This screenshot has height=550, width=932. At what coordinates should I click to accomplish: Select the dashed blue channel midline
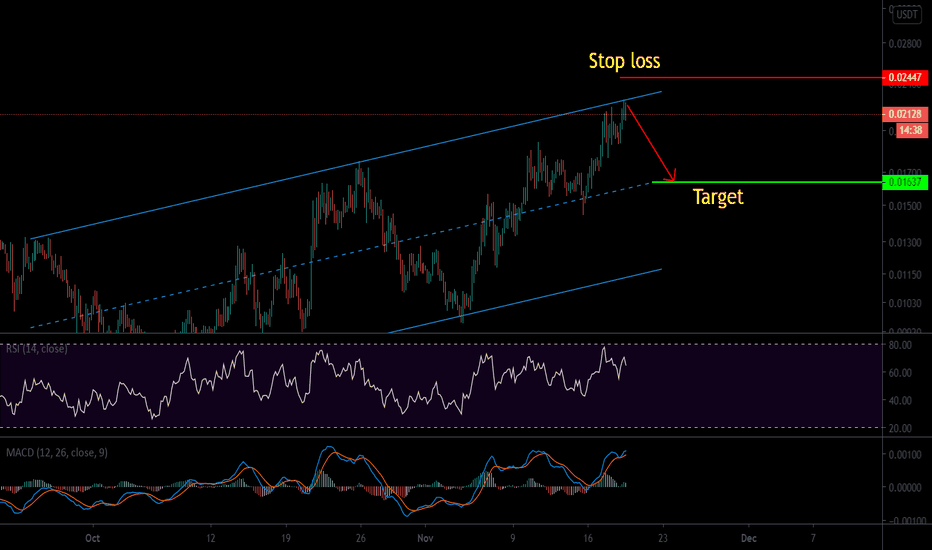(x=341, y=254)
